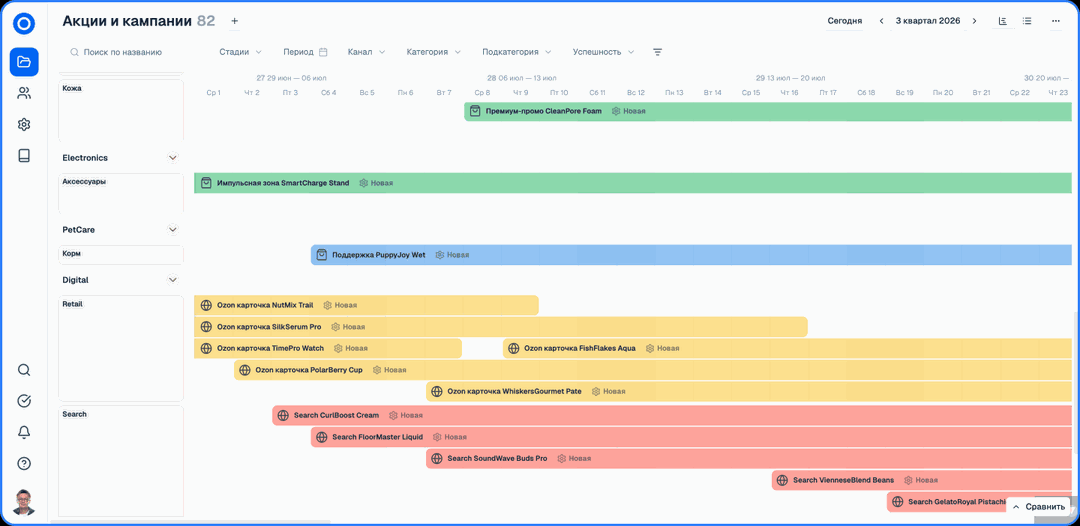The width and height of the screenshot is (1080, 526).
Task: Open the Категория filter dropdown
Action: tap(433, 52)
